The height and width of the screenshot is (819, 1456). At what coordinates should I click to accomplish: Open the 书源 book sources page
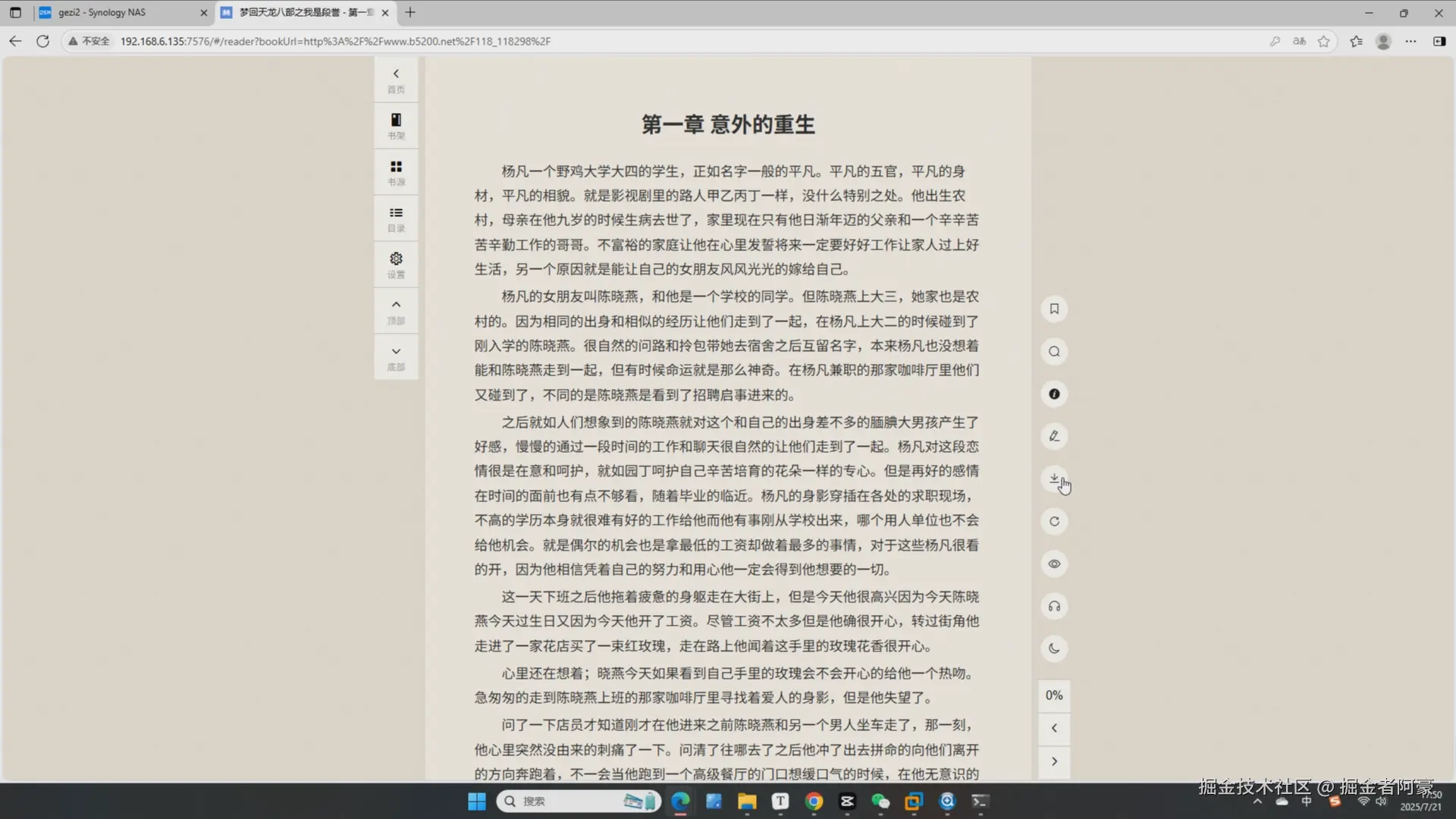[x=395, y=171]
